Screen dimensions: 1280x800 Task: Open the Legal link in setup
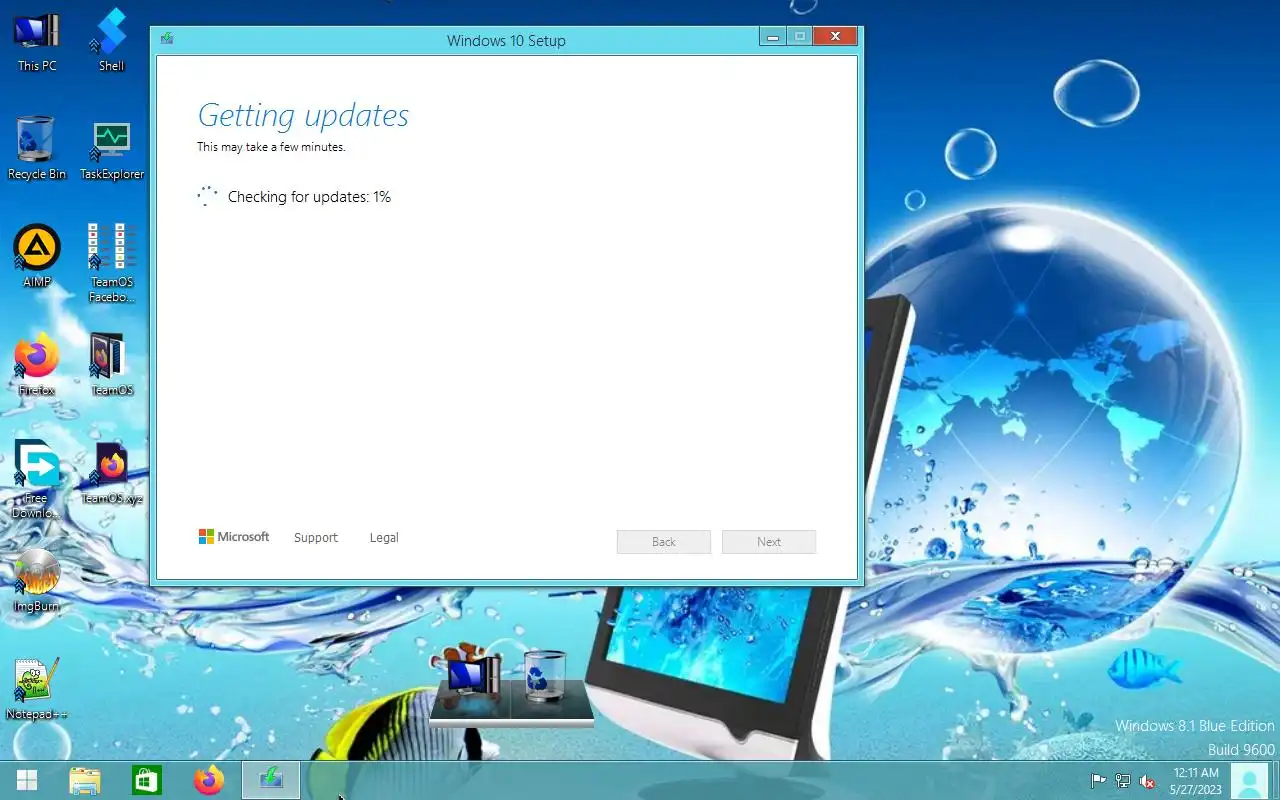click(384, 538)
